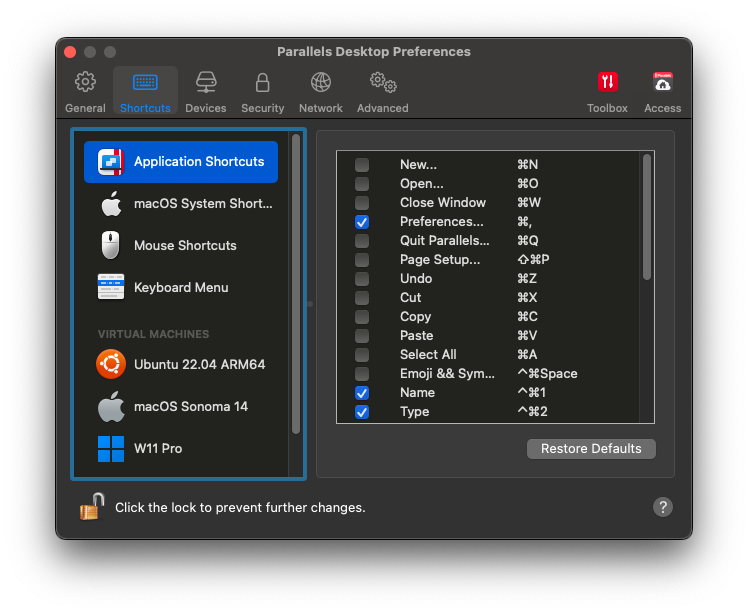This screenshot has height=613, width=748.
Task: Switch to the General tab
Action: pos(85,90)
